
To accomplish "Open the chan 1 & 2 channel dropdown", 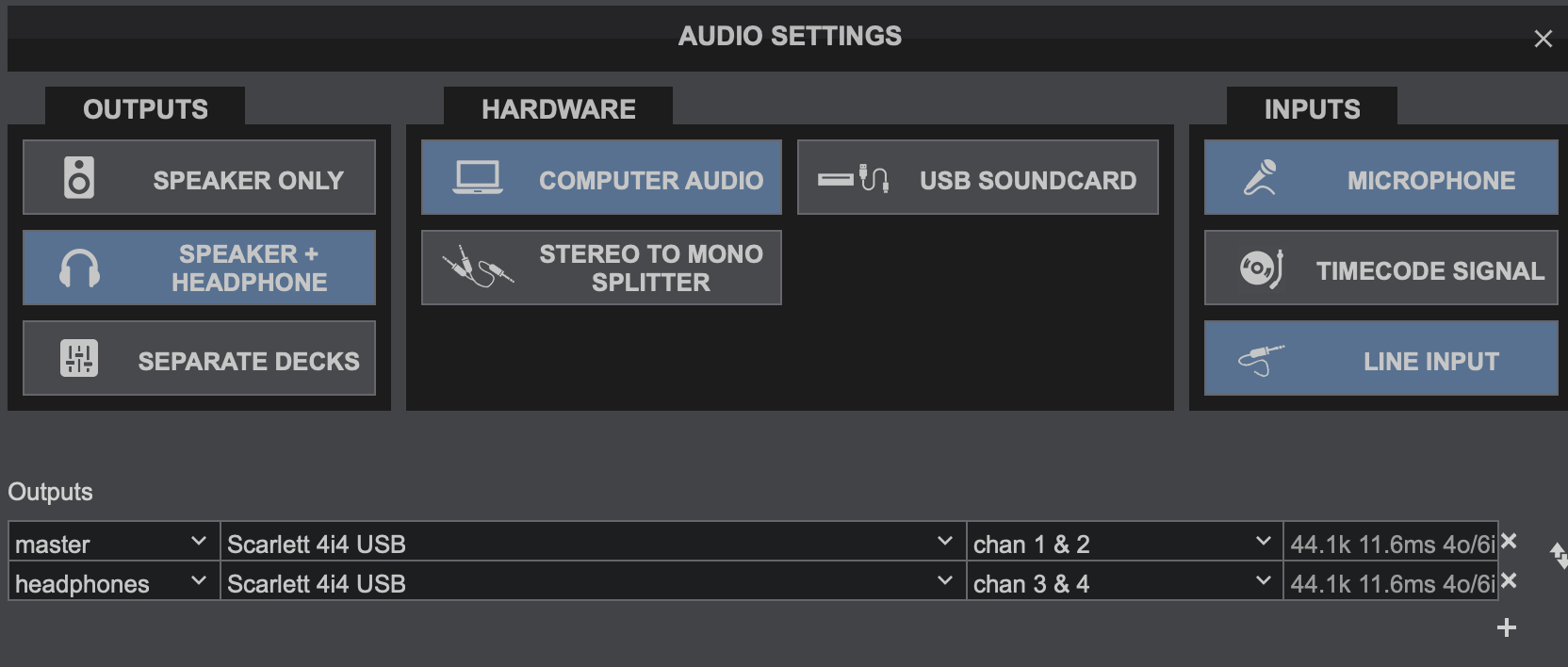I will pyautogui.click(x=1263, y=542).
